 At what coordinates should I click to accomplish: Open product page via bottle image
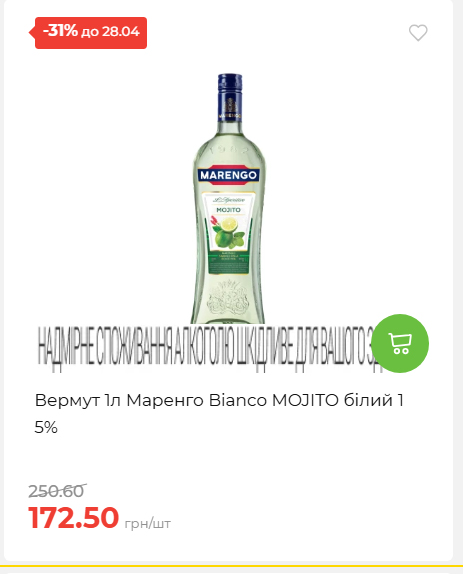pos(228,198)
